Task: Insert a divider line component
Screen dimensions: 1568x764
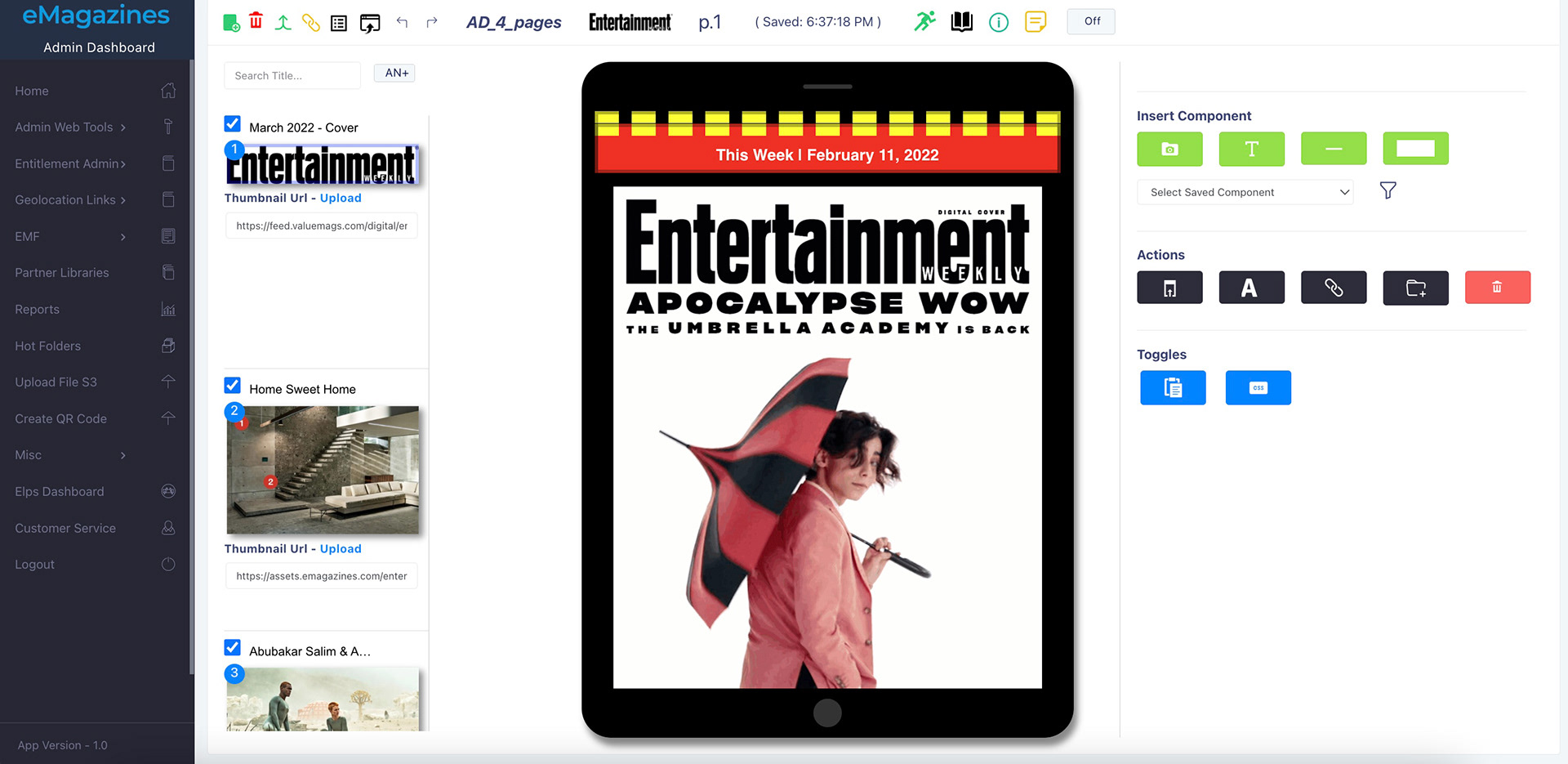Action: [x=1334, y=149]
